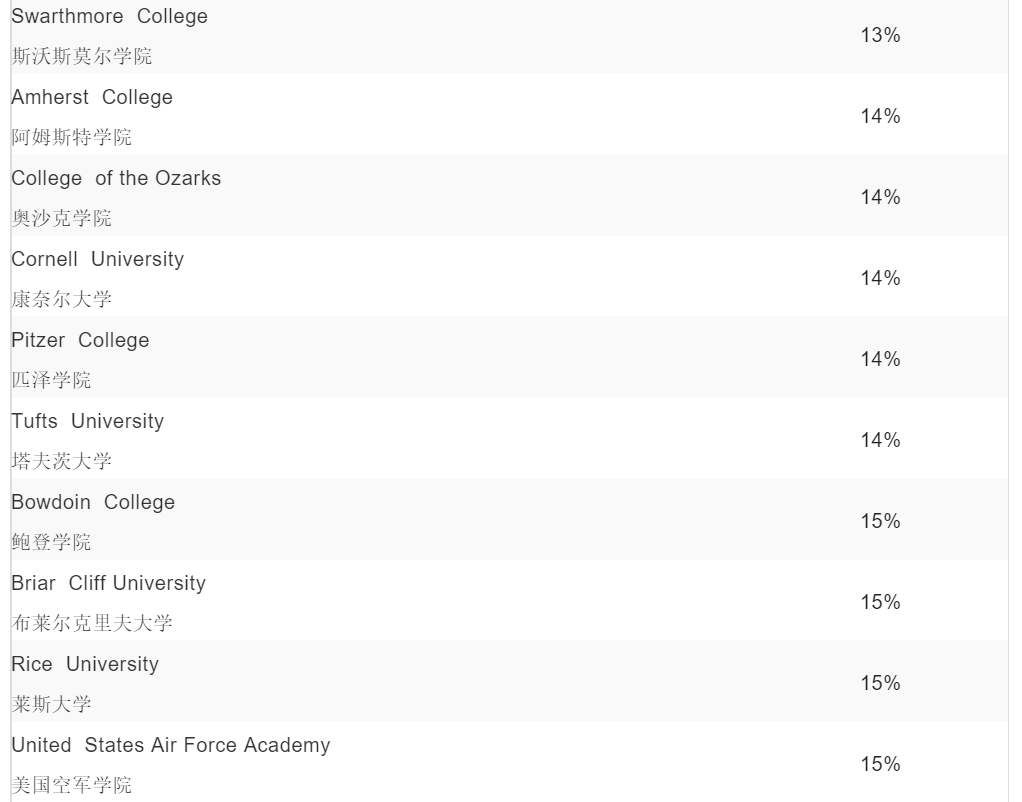Click the 14% value beside Cornell University
This screenshot has width=1022, height=802.
pyautogui.click(x=880, y=279)
